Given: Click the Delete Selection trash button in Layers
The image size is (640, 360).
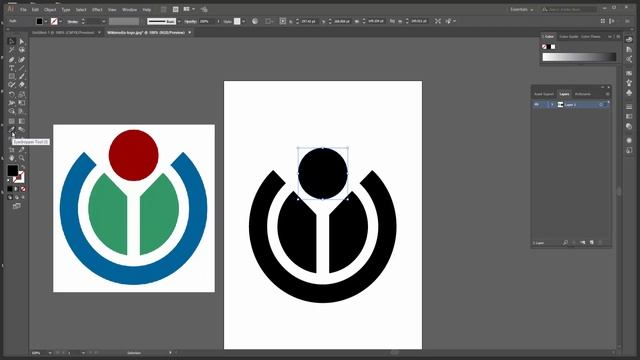Looking at the screenshot, I should point(600,243).
